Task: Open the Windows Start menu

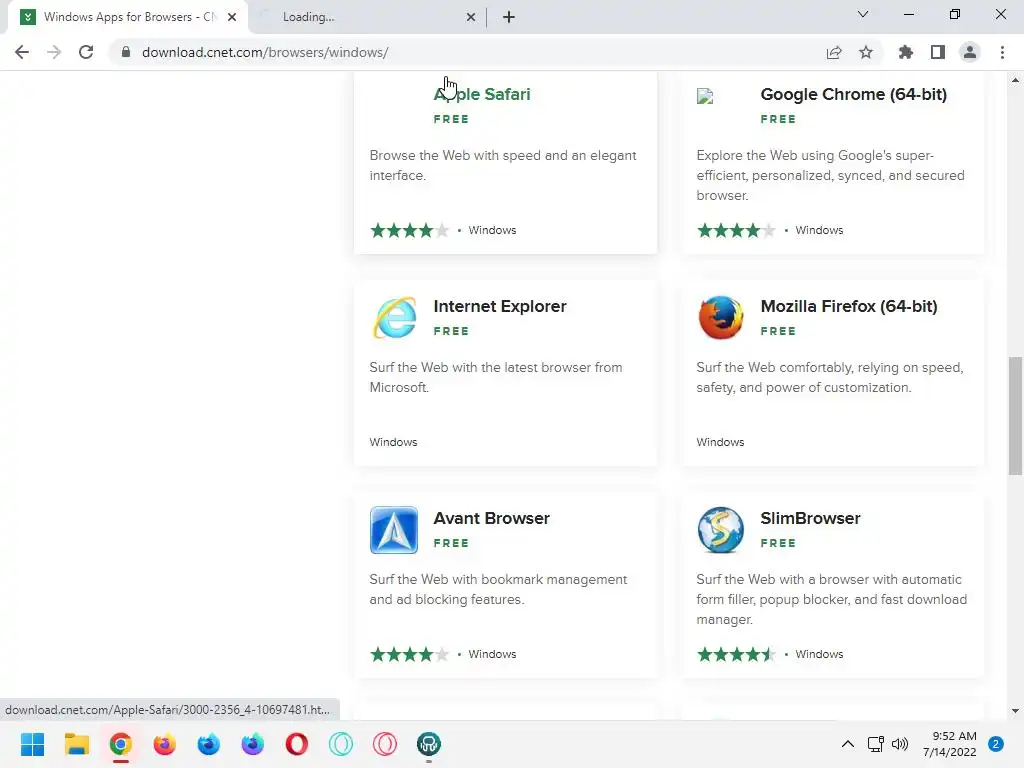Action: point(33,744)
